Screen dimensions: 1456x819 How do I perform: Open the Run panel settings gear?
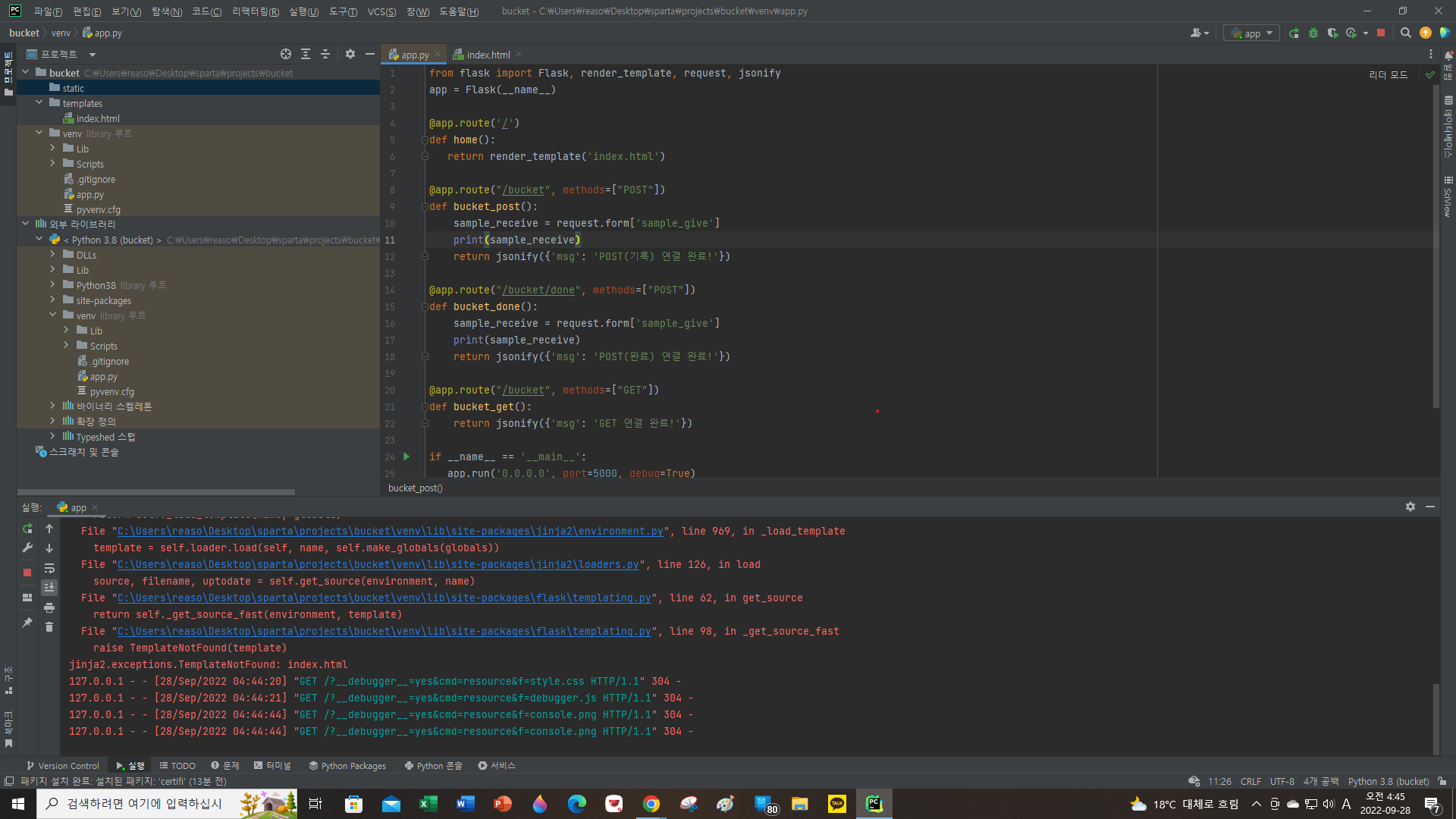[x=1410, y=507]
